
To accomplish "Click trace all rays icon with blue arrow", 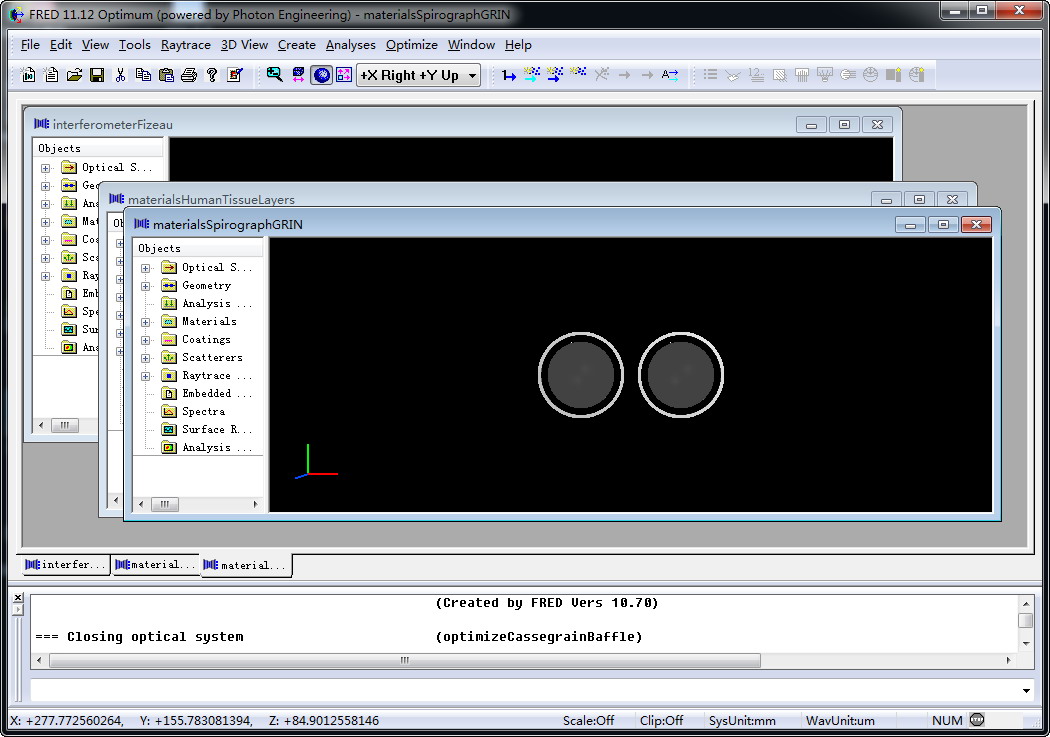I will 554,75.
